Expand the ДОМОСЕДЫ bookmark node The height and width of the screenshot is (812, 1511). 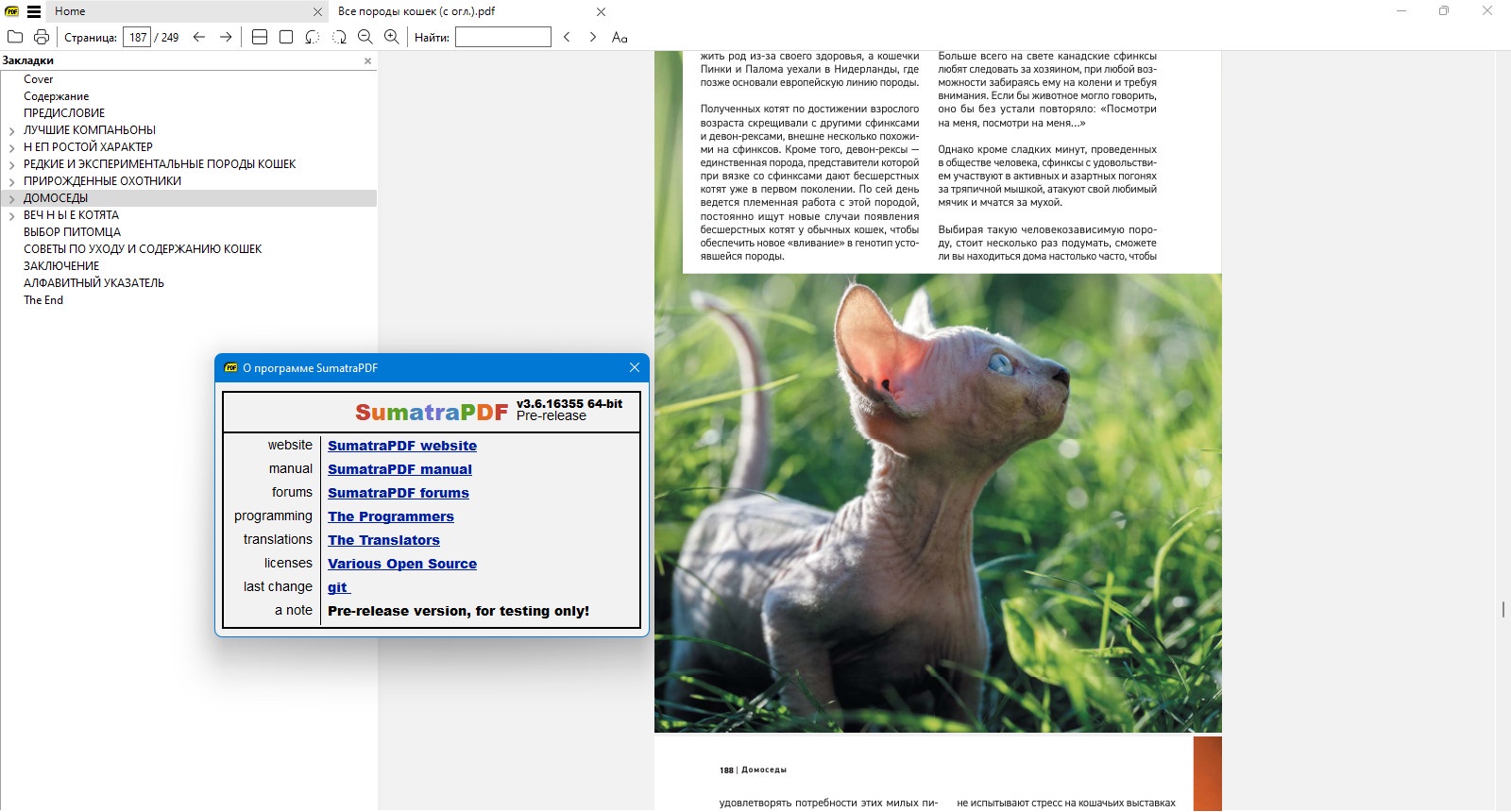(x=11, y=198)
